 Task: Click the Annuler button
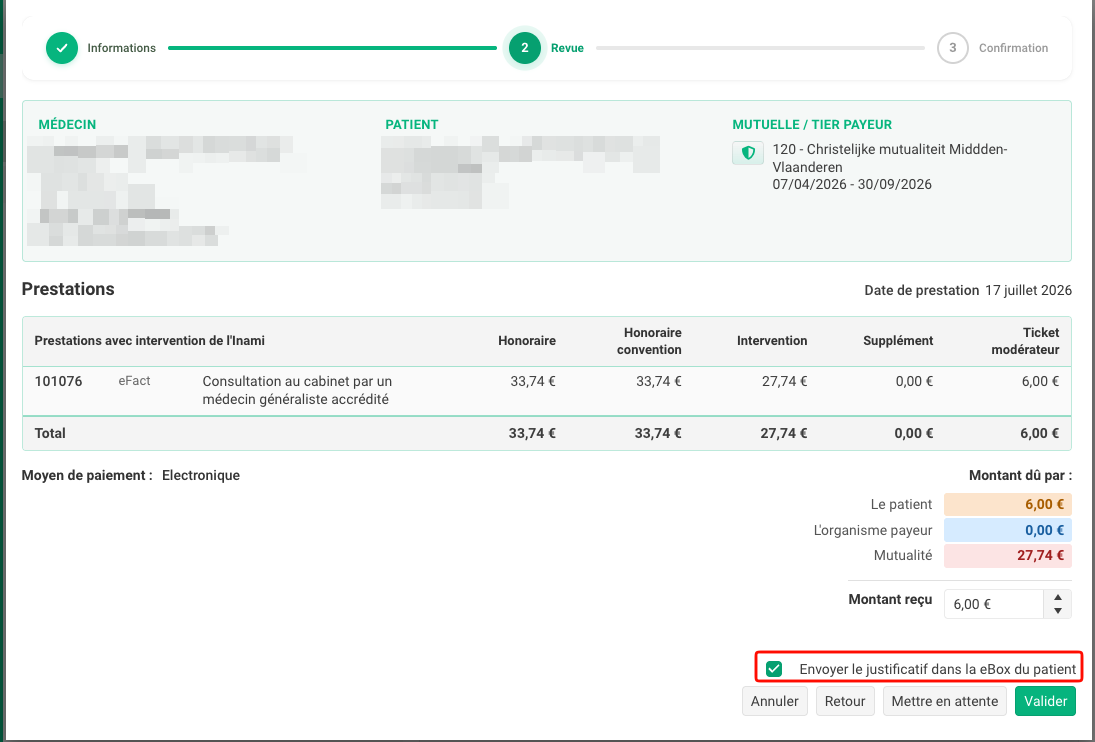[x=774, y=702]
